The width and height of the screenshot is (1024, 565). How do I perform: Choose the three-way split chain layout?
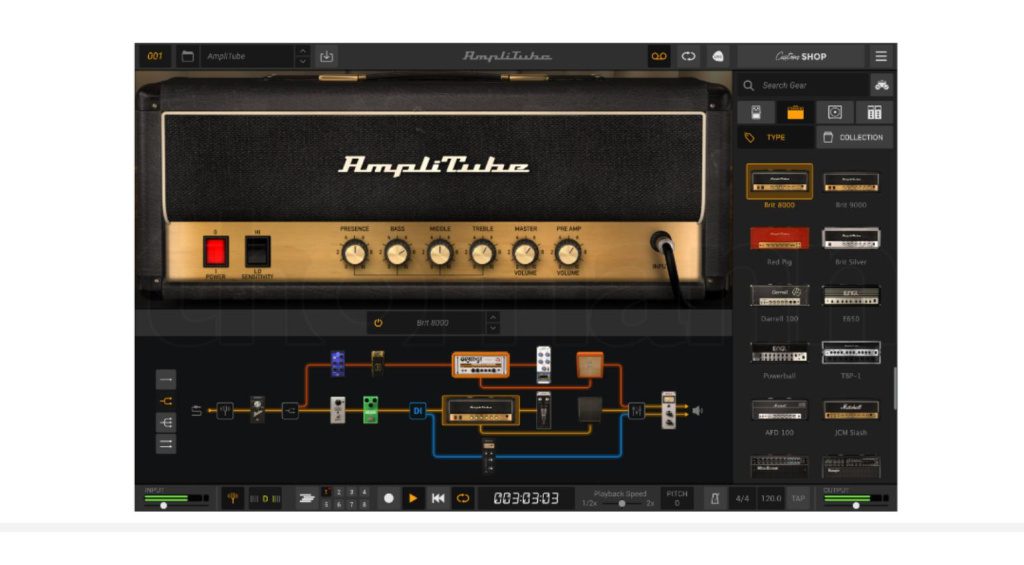166,423
